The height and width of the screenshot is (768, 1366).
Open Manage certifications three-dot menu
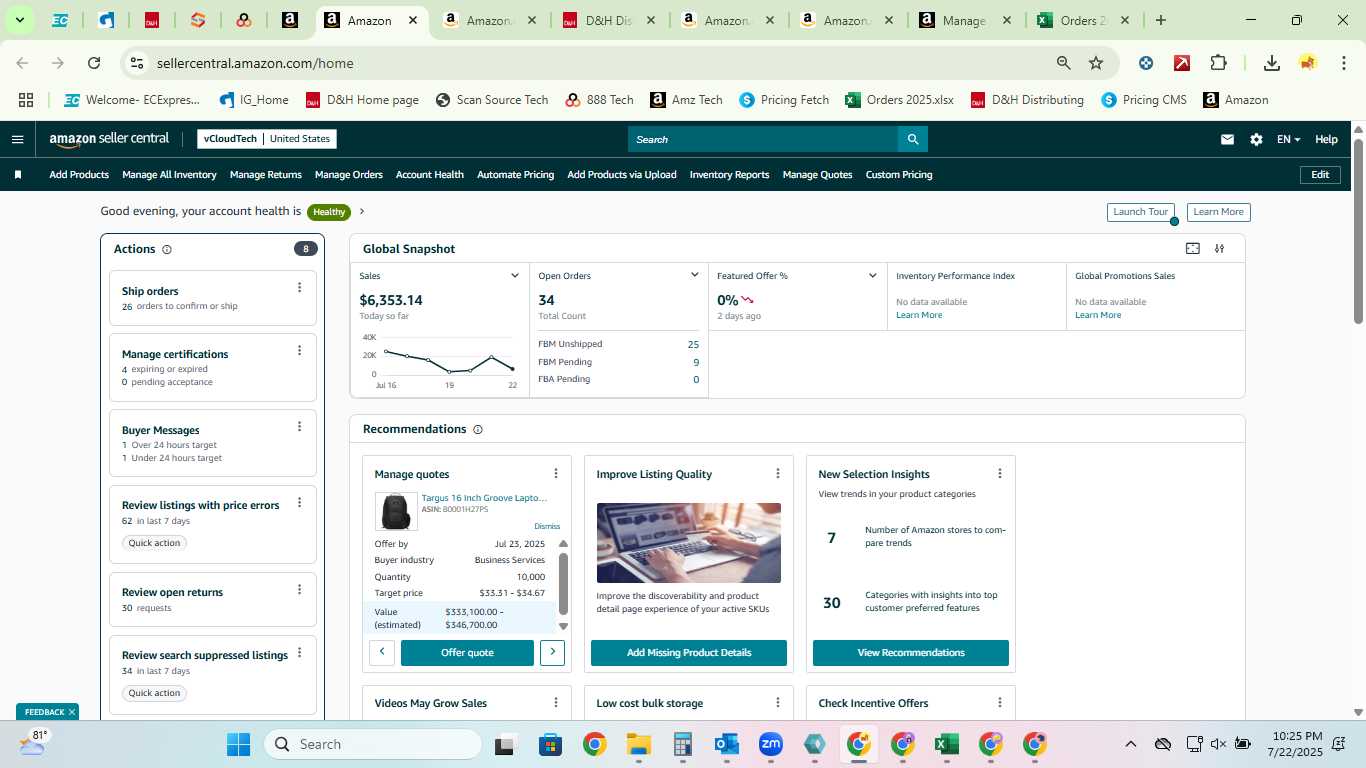(299, 350)
